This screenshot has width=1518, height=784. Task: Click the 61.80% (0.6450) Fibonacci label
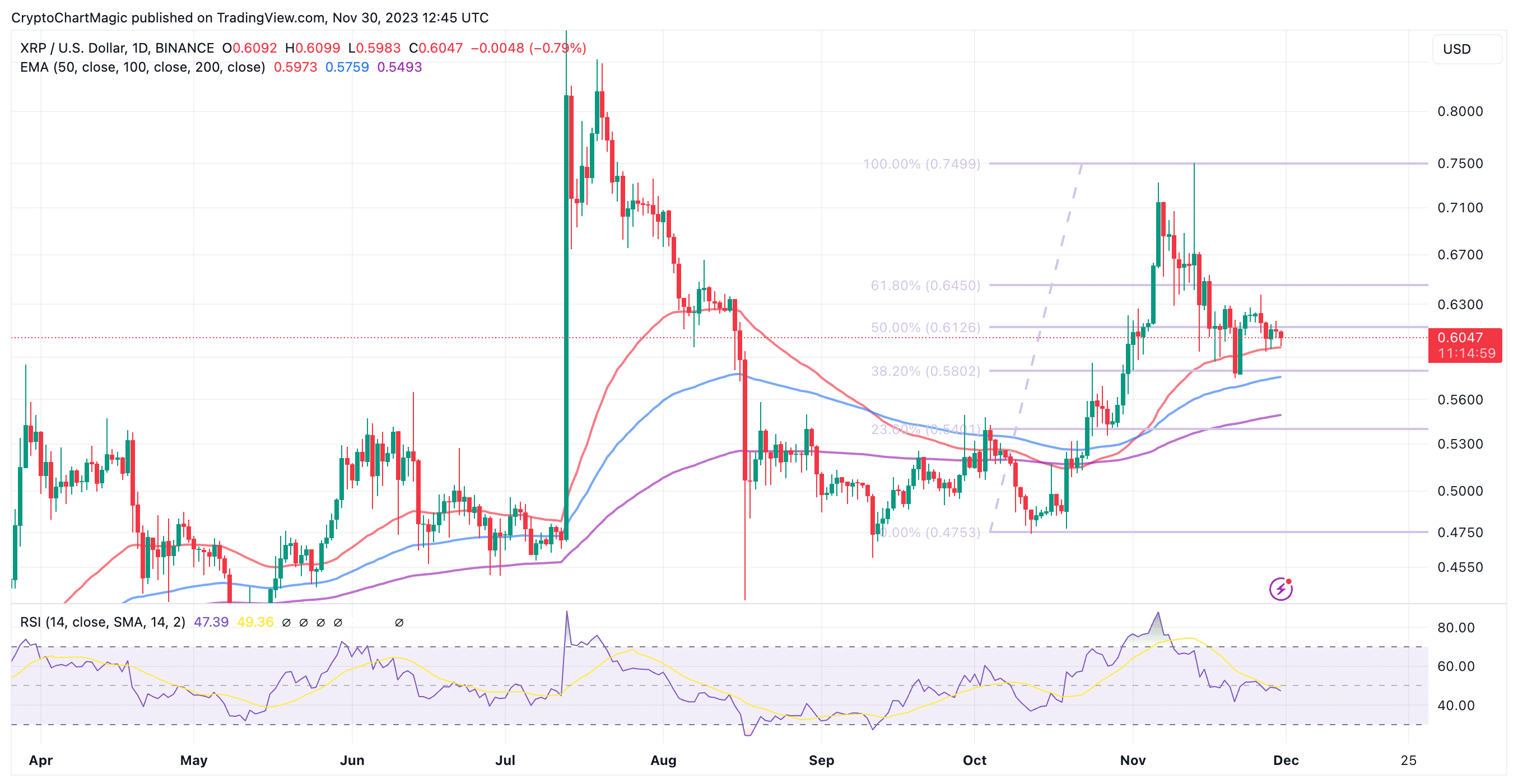[926, 286]
